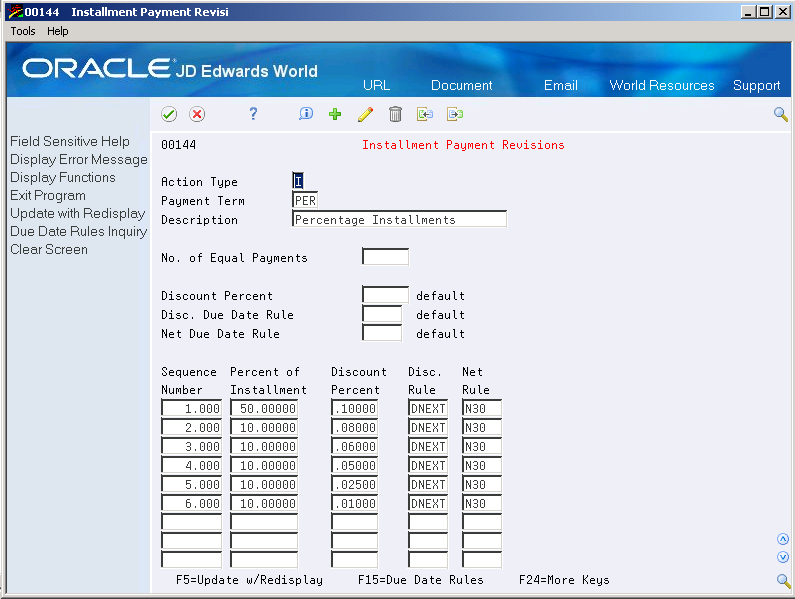Click the Payment Term field containing PER
This screenshot has width=795, height=599.
point(305,200)
